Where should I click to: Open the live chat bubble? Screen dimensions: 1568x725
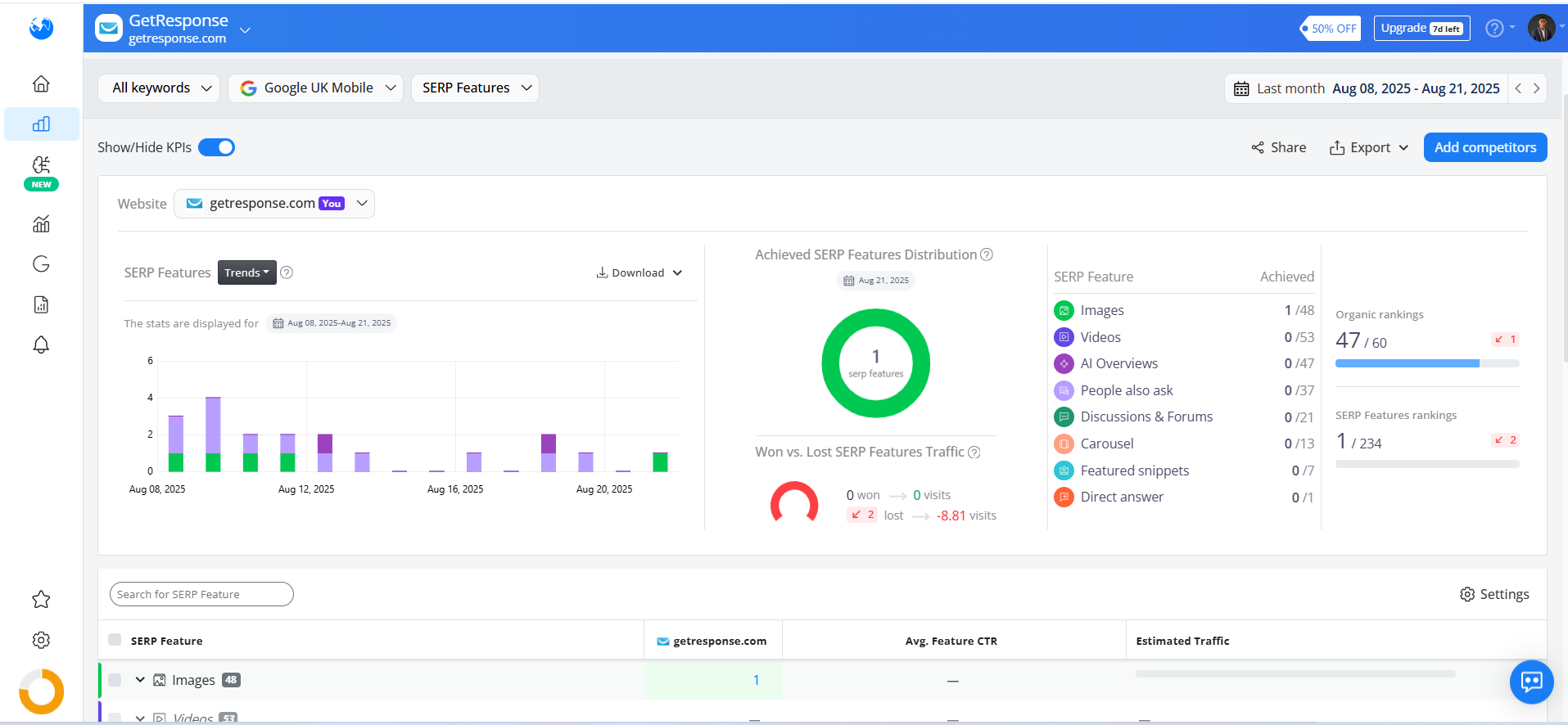(x=1531, y=682)
